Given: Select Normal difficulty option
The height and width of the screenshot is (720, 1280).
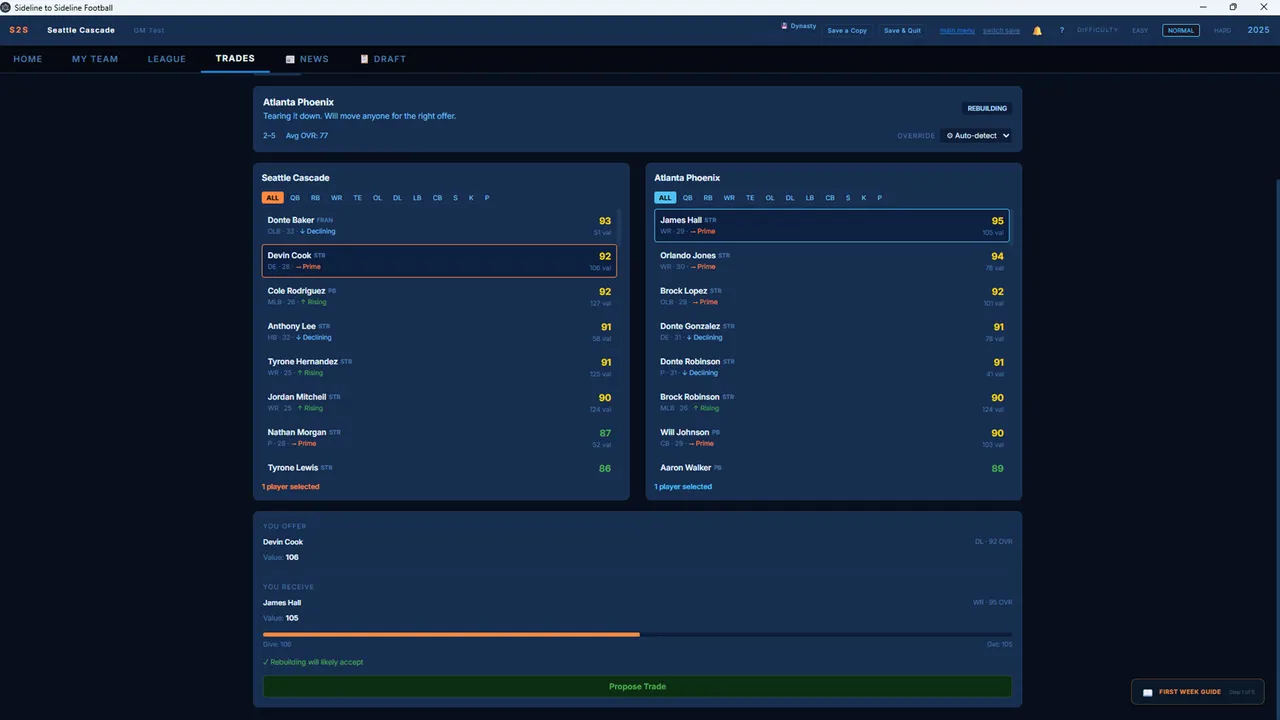Looking at the screenshot, I should [1181, 30].
